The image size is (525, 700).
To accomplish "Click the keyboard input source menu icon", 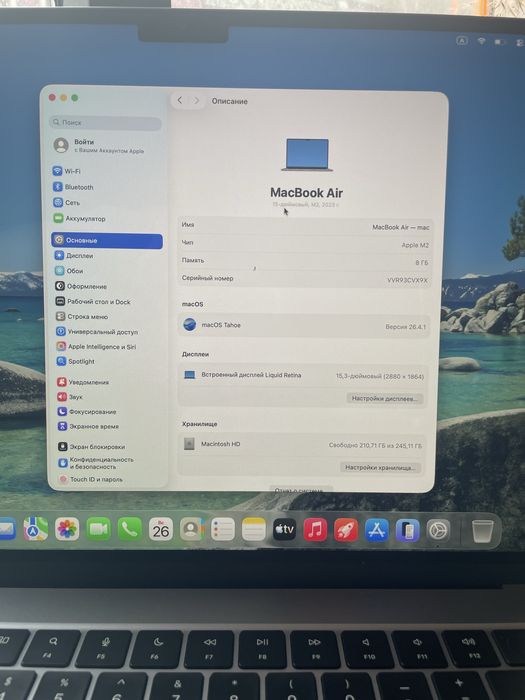I will 462,41.
